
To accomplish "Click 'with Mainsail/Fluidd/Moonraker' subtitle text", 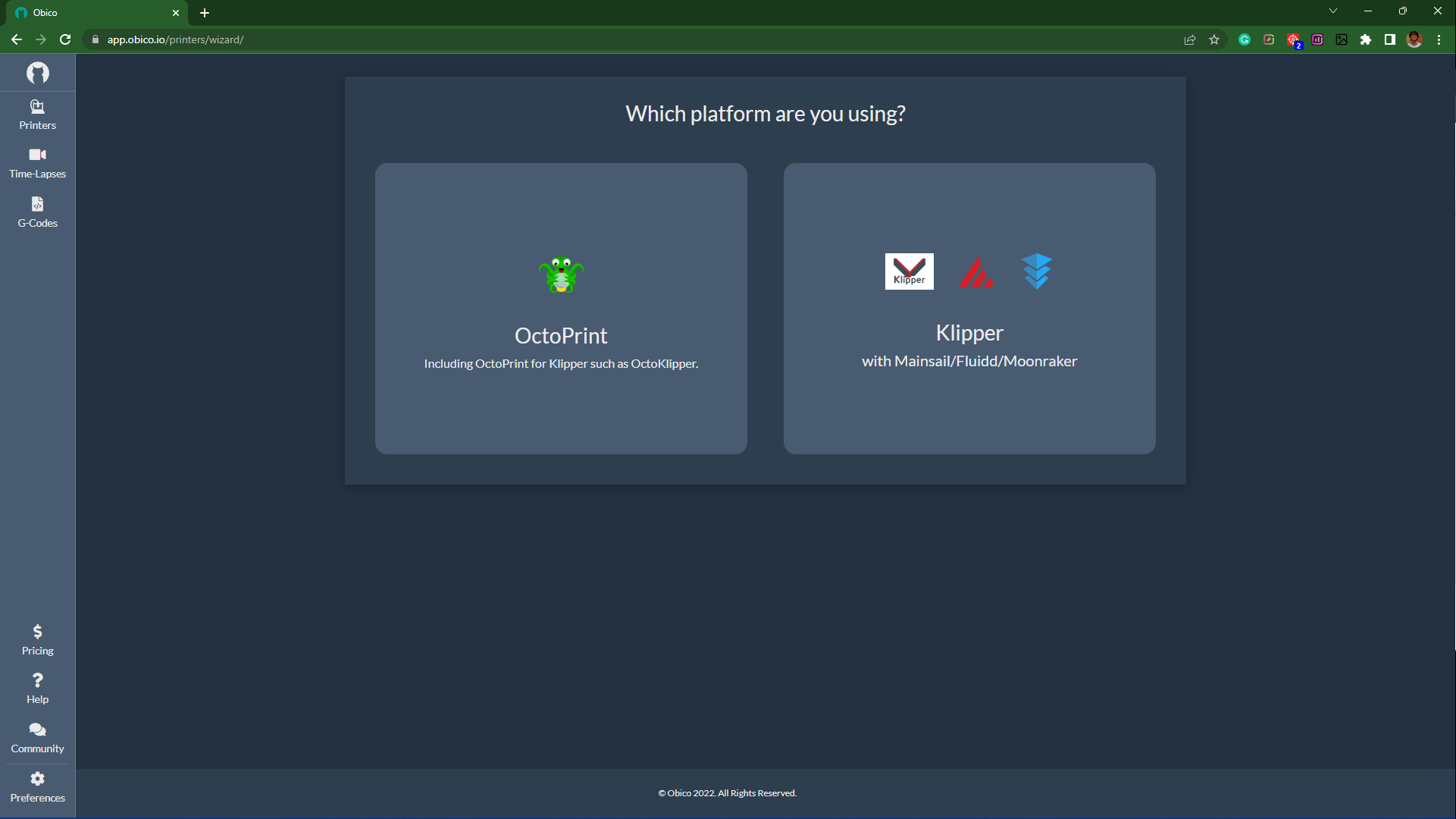I will [x=969, y=361].
